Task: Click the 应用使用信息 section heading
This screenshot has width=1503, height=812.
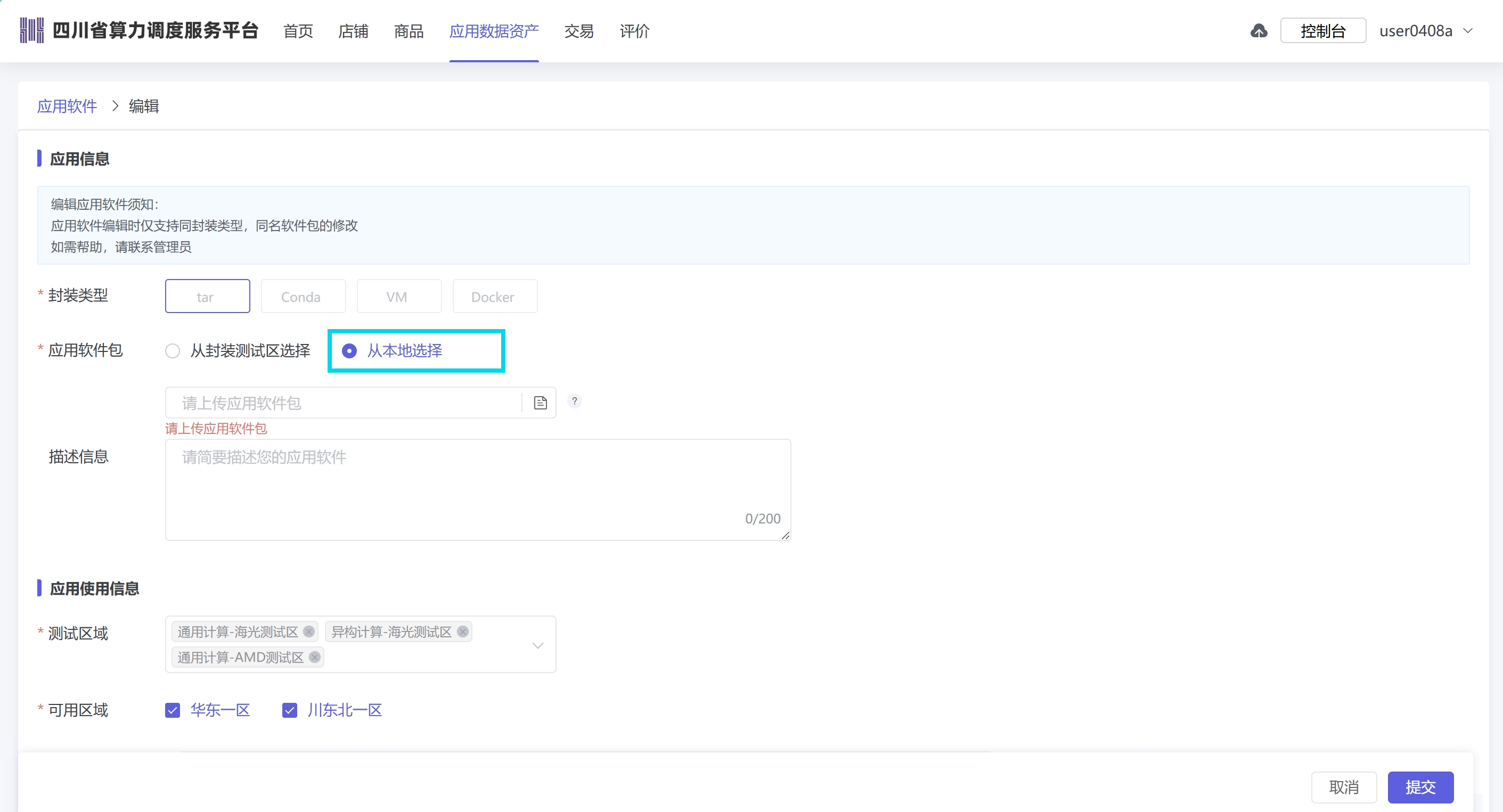Action: 94,588
